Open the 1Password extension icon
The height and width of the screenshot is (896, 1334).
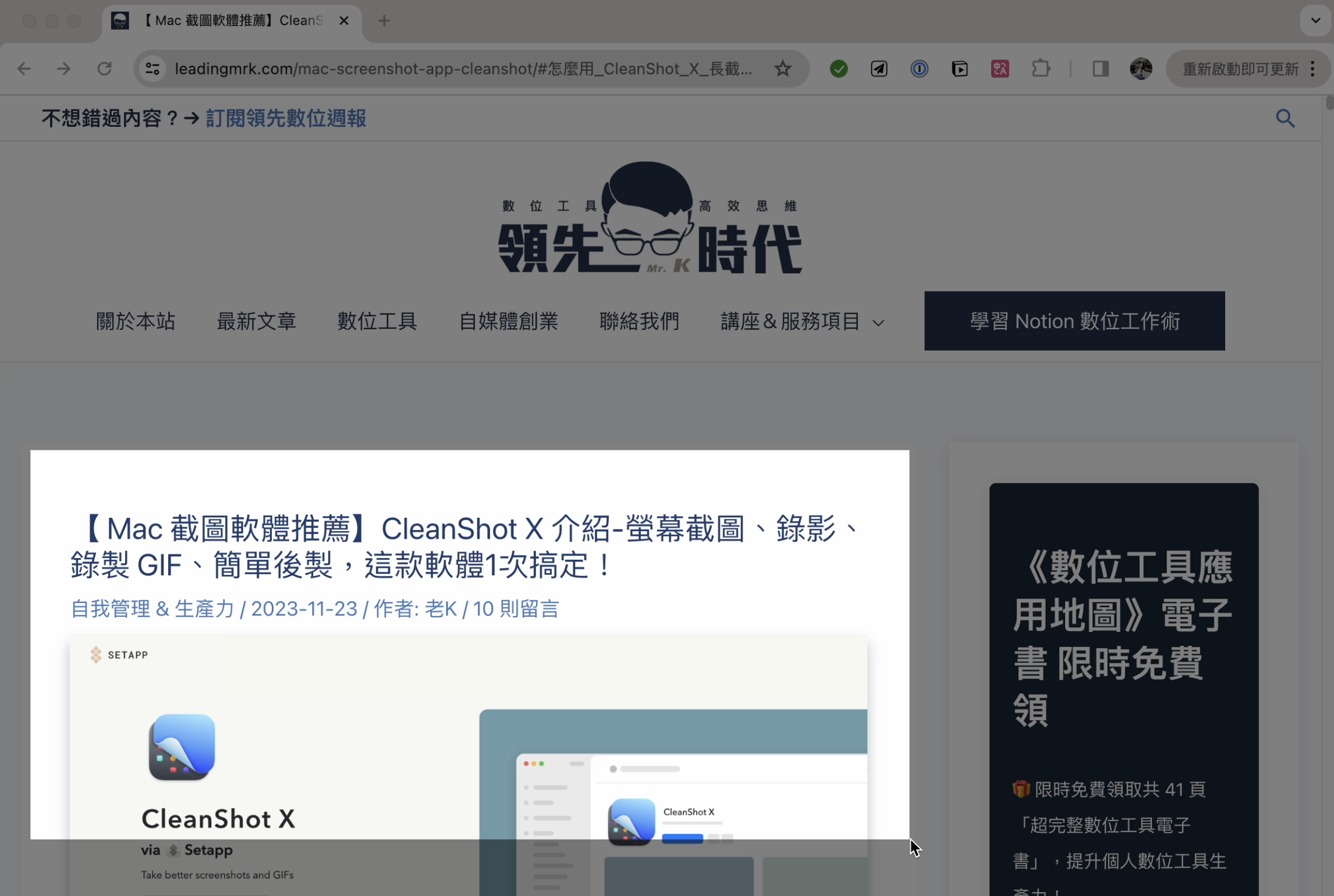click(x=919, y=69)
